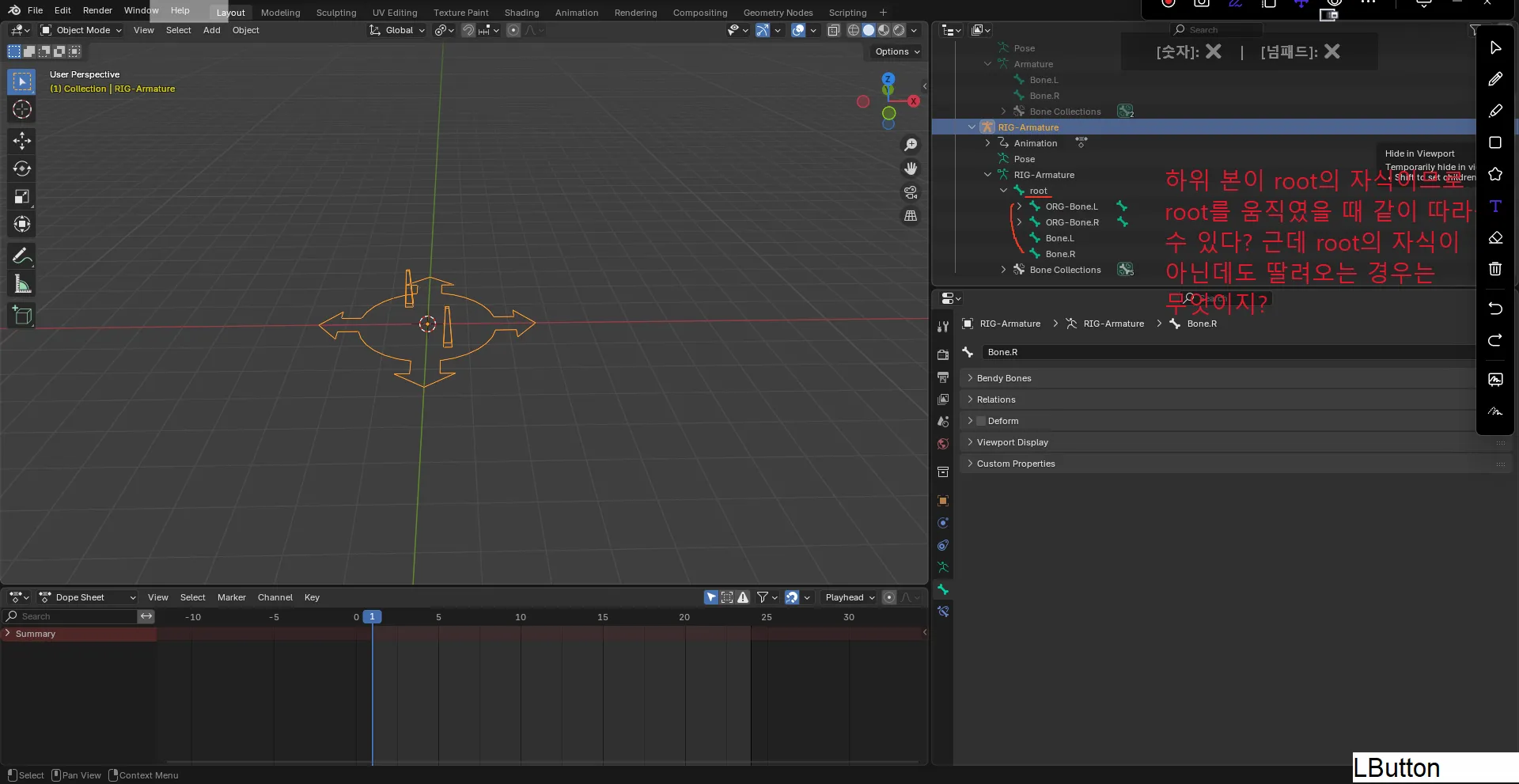Select the Annotate tool

pos(22,256)
